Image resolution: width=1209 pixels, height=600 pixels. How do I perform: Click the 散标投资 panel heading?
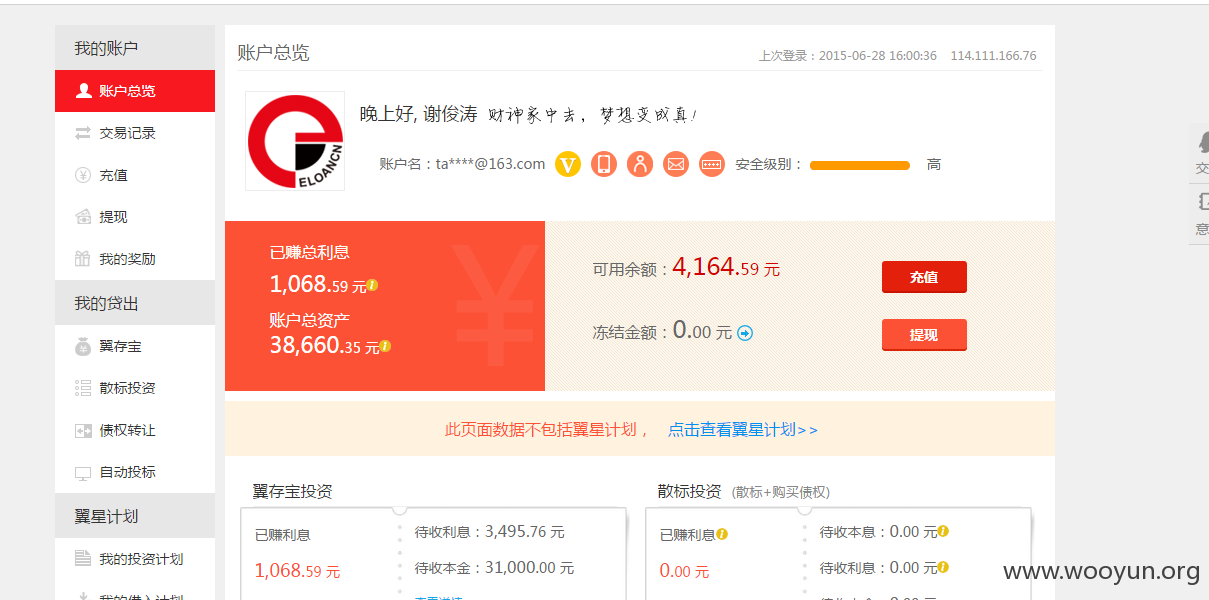tap(689, 491)
